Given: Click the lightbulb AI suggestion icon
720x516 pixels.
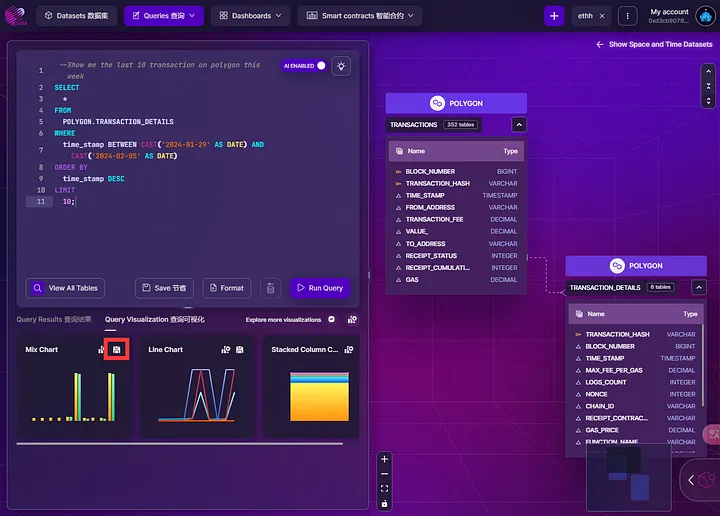Looking at the screenshot, I should tap(342, 66).
